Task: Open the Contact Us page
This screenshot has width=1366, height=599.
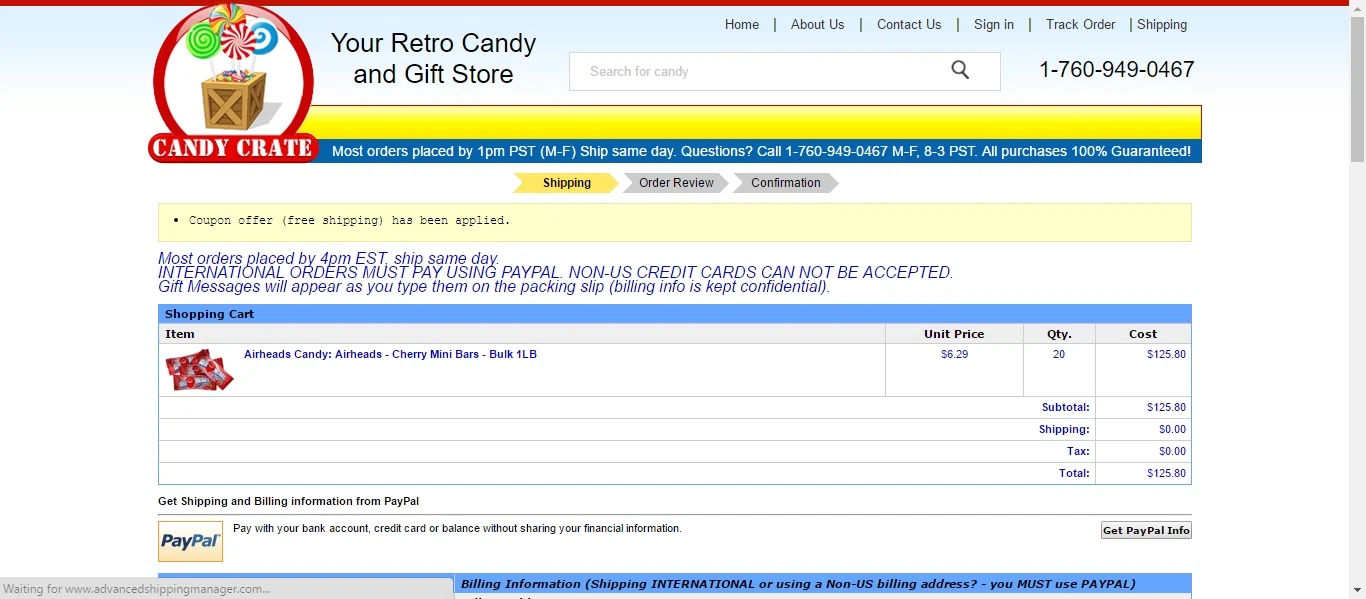Action: pyautogui.click(x=909, y=25)
